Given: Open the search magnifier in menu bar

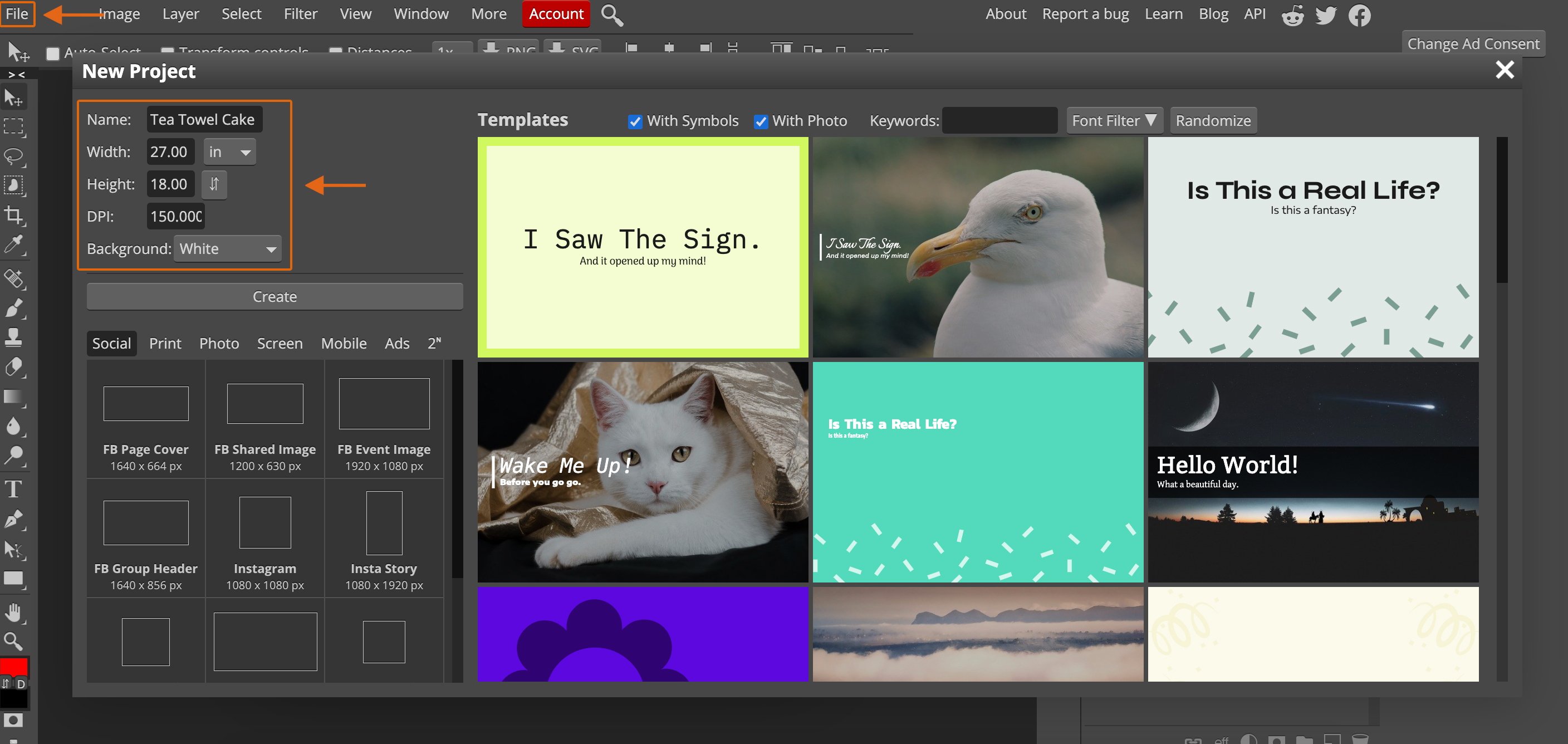Looking at the screenshot, I should 612,14.
